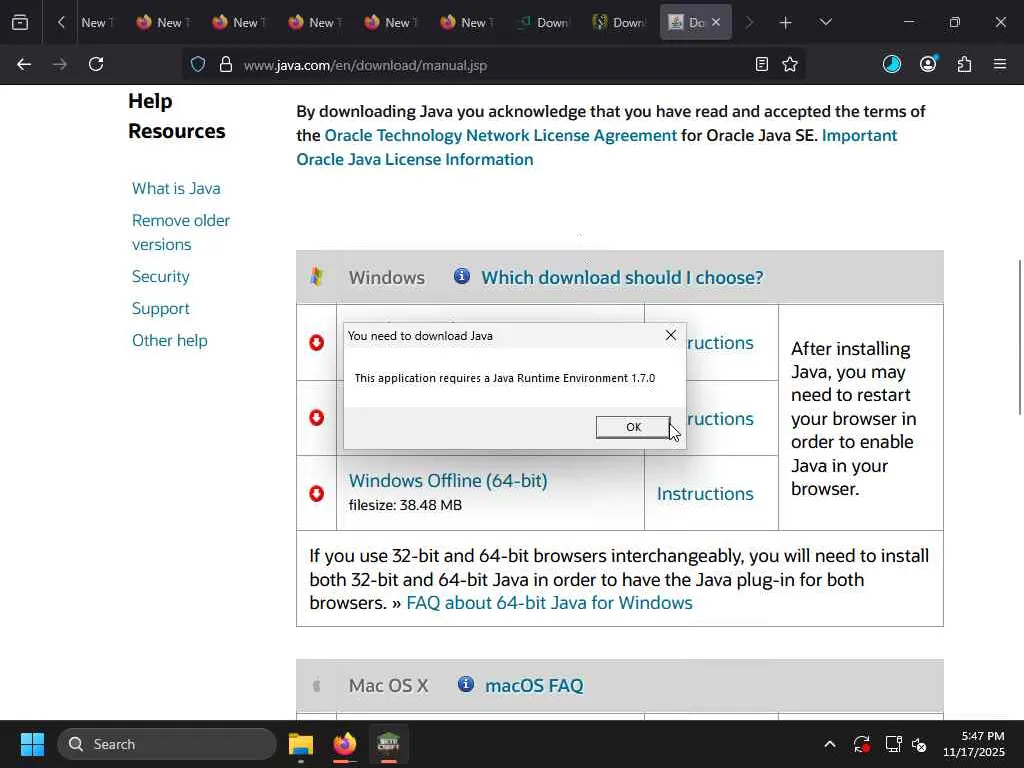Open 'Remove older versions' link
Image resolution: width=1024 pixels, height=768 pixels.
pos(181,232)
